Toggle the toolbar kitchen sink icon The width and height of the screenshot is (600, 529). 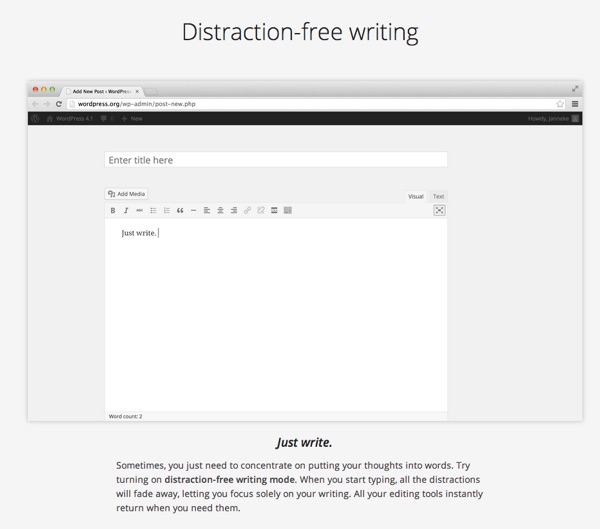coord(288,210)
